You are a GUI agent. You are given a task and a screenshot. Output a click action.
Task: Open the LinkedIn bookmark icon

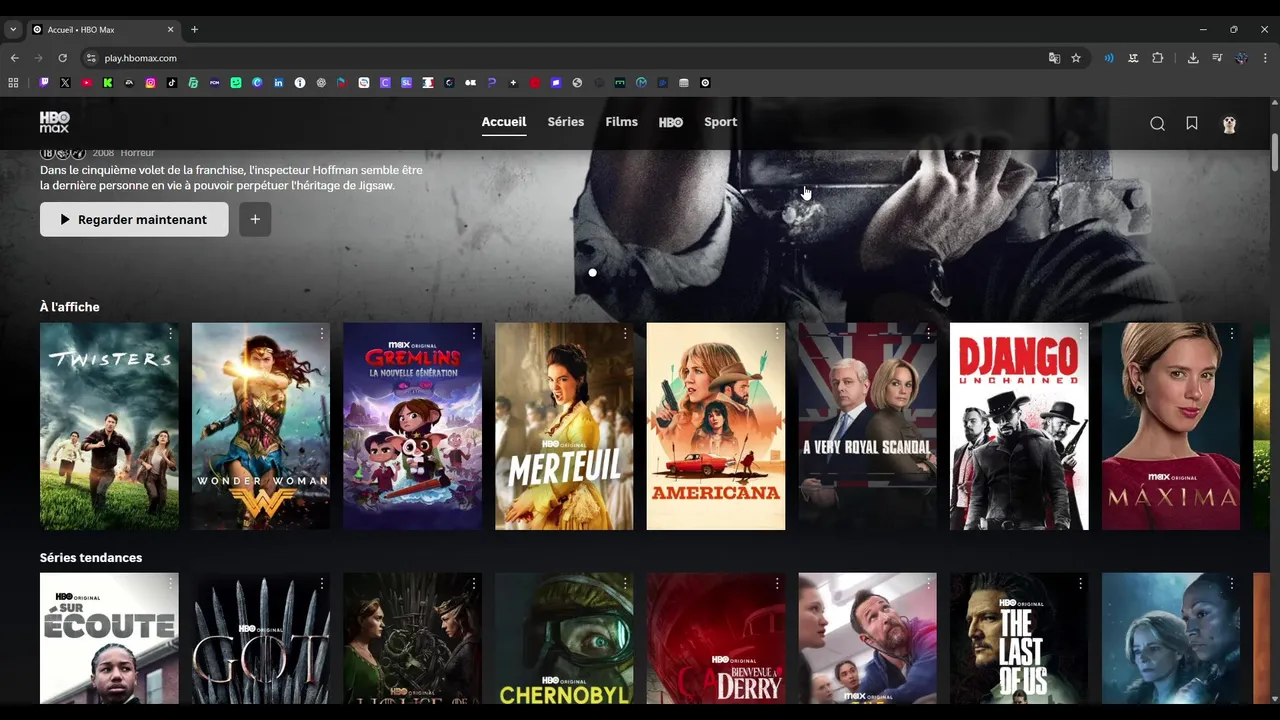[x=278, y=83]
